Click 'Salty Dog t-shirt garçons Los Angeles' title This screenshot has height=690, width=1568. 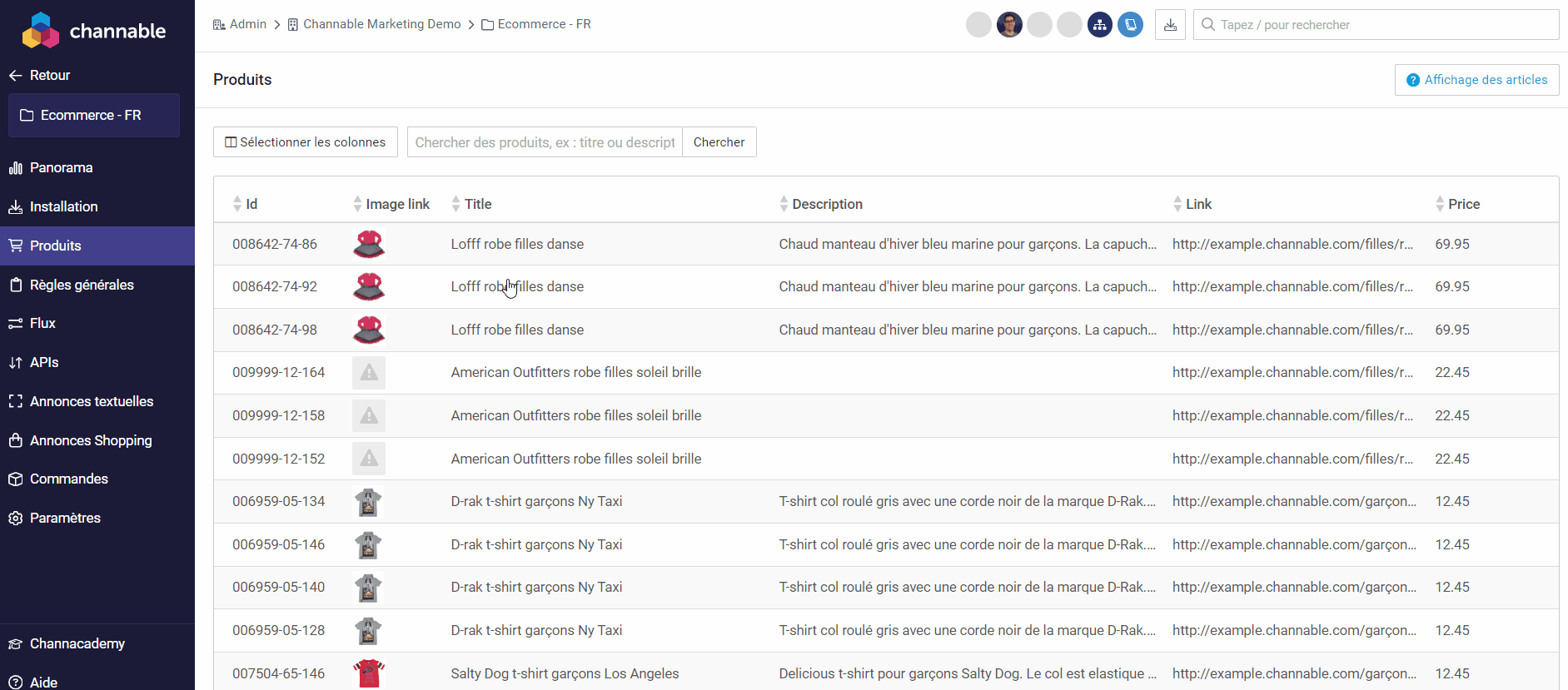coord(565,673)
